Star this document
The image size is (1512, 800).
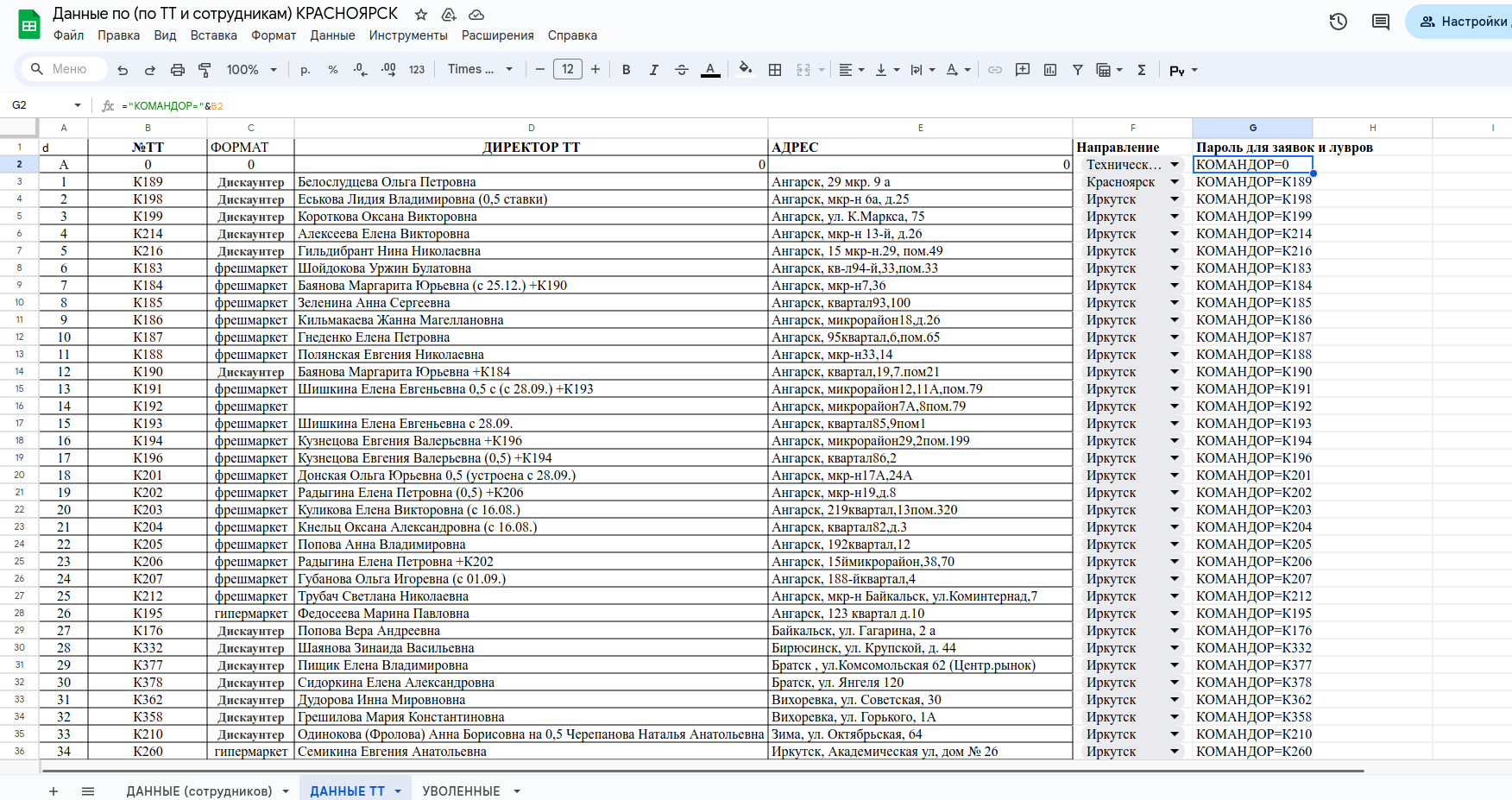421,15
